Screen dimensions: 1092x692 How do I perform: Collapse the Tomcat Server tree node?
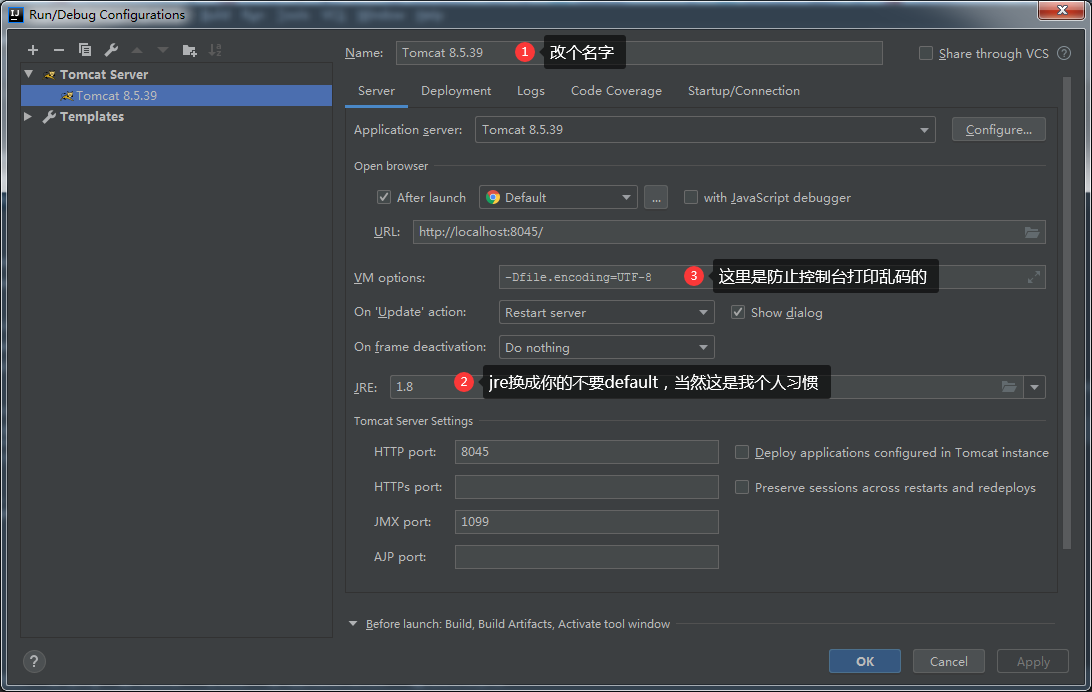(29, 74)
